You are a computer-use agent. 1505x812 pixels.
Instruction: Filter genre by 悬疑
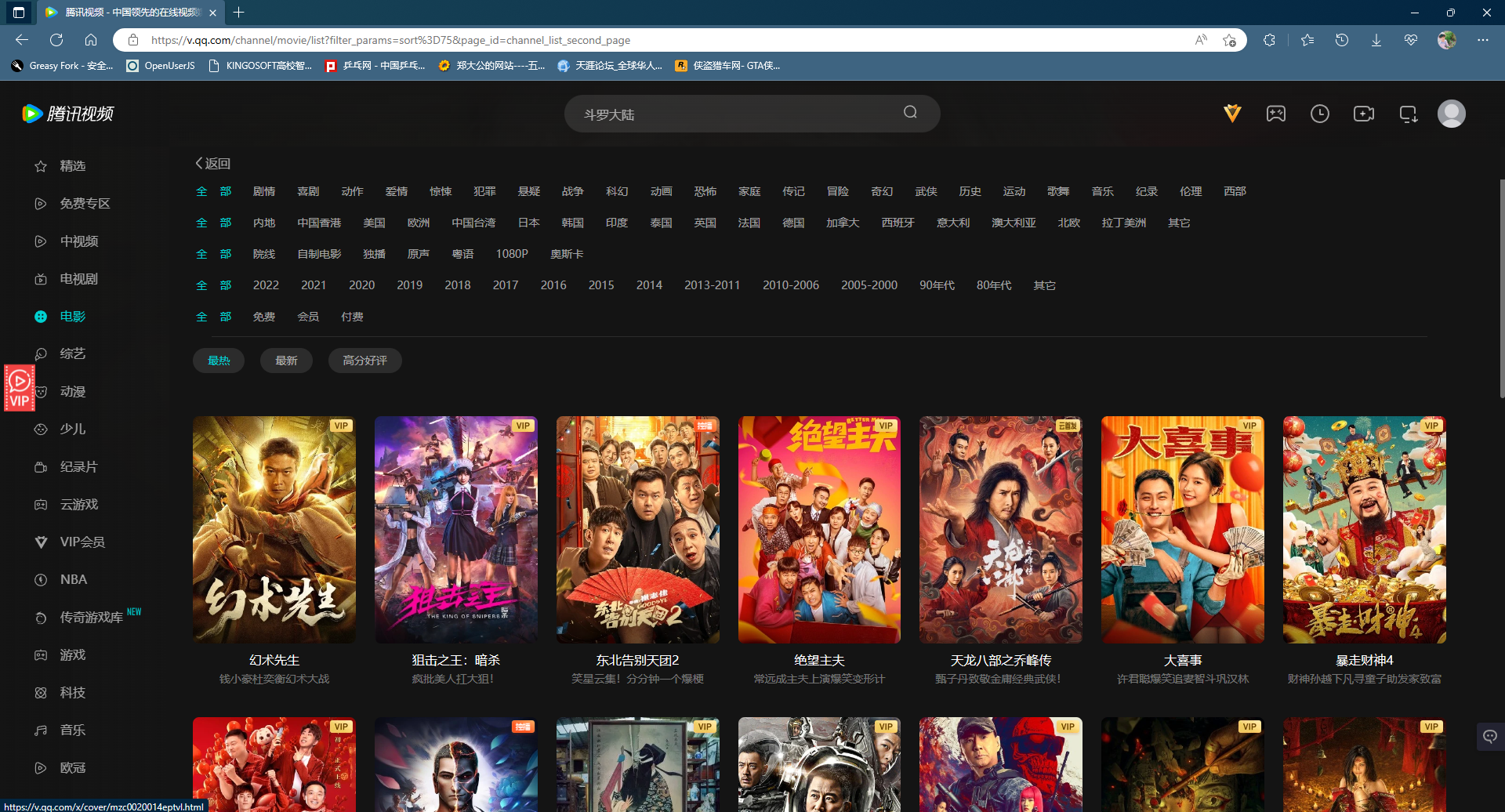[529, 191]
